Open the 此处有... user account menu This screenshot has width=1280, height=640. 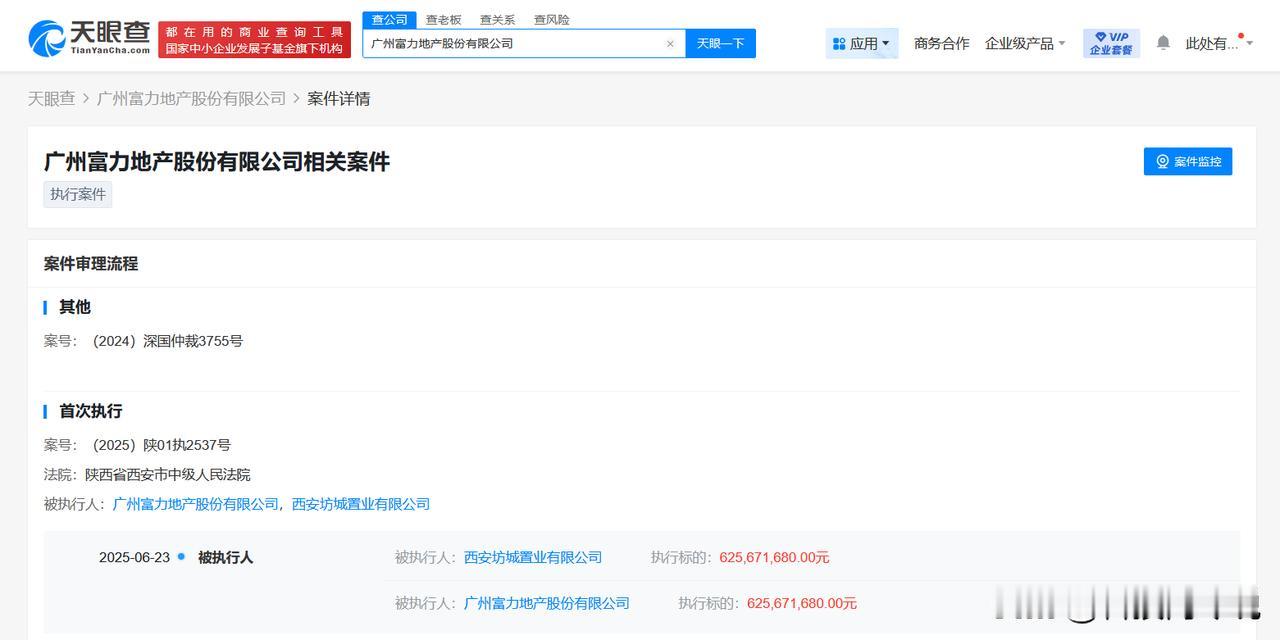pos(1219,43)
